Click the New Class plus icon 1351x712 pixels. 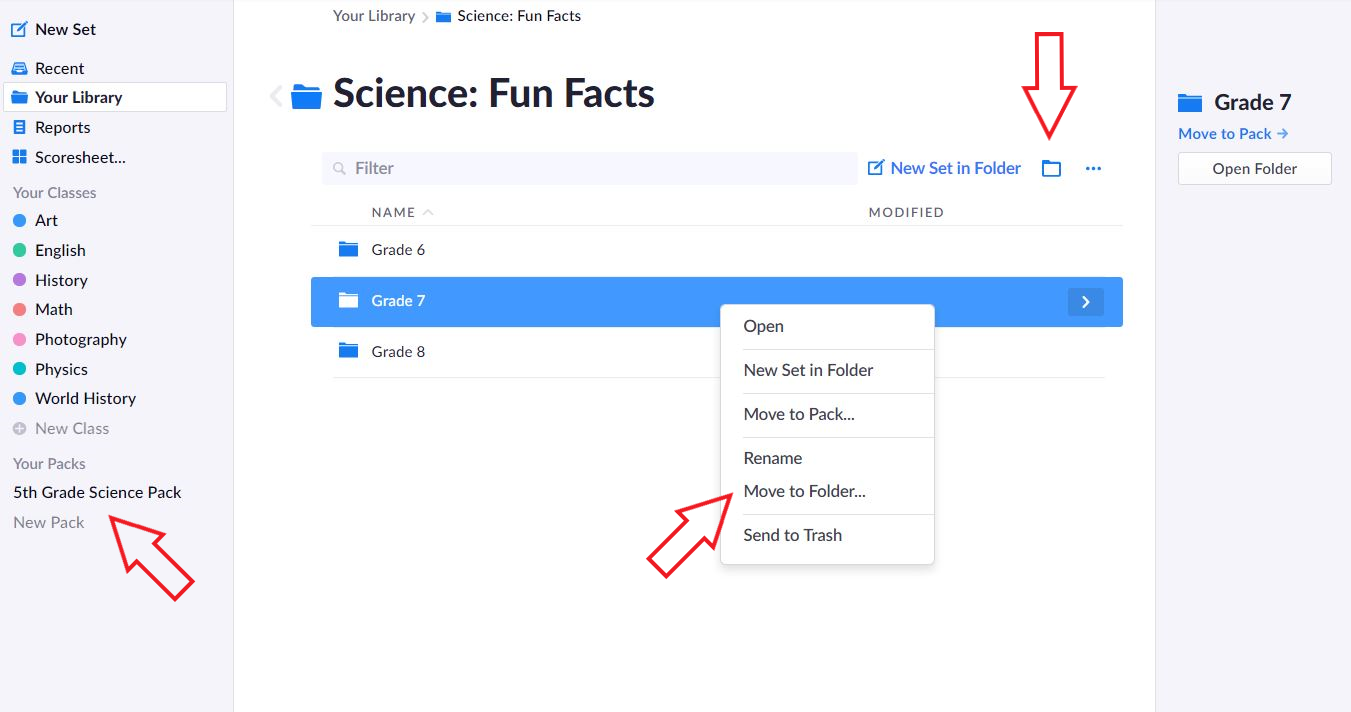(19, 428)
